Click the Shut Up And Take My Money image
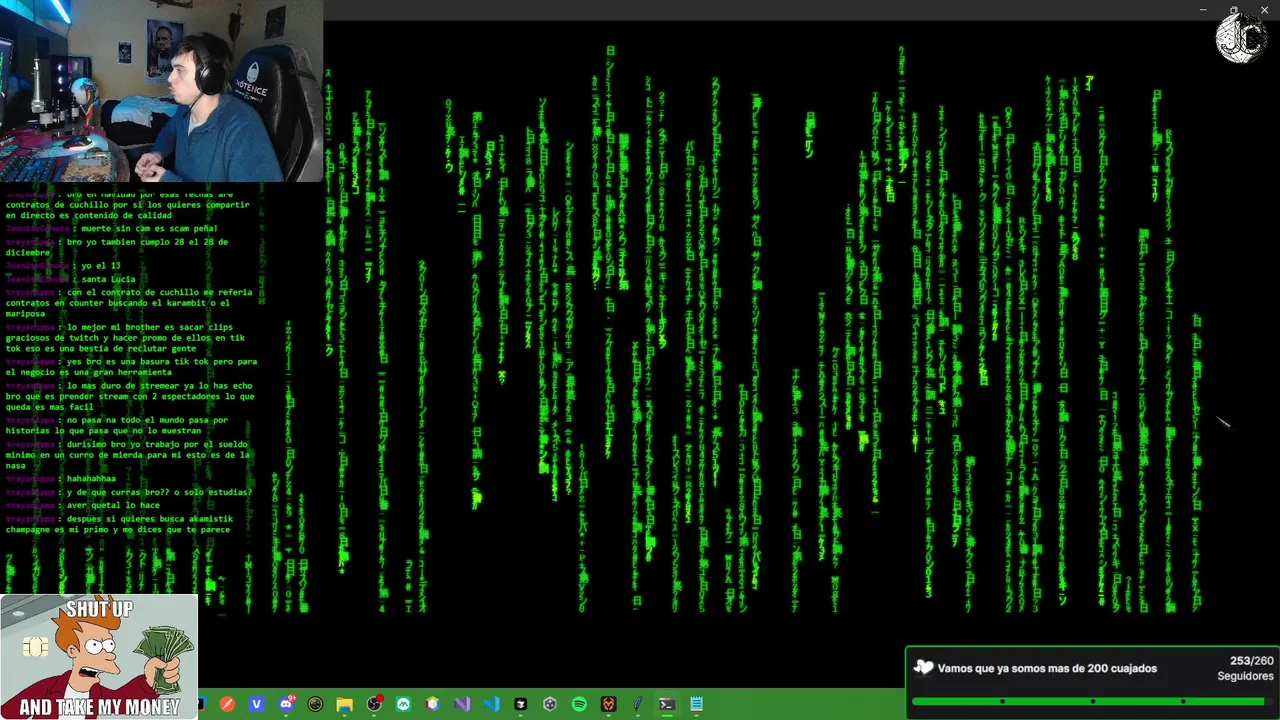Viewport: 1280px width, 720px height. click(99, 657)
